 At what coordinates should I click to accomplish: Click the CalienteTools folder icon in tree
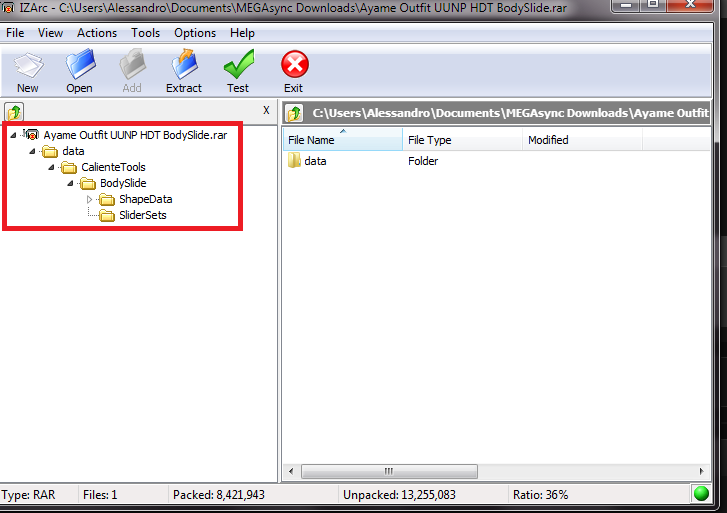point(69,167)
